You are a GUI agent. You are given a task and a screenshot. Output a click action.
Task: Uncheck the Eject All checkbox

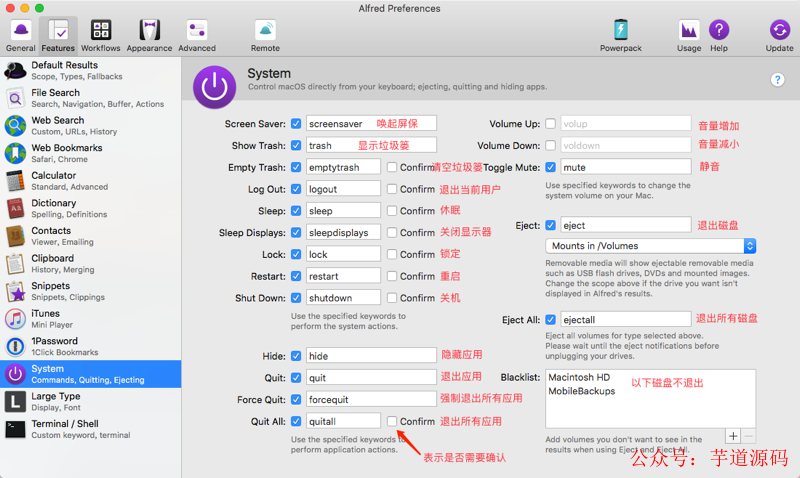coord(551,319)
